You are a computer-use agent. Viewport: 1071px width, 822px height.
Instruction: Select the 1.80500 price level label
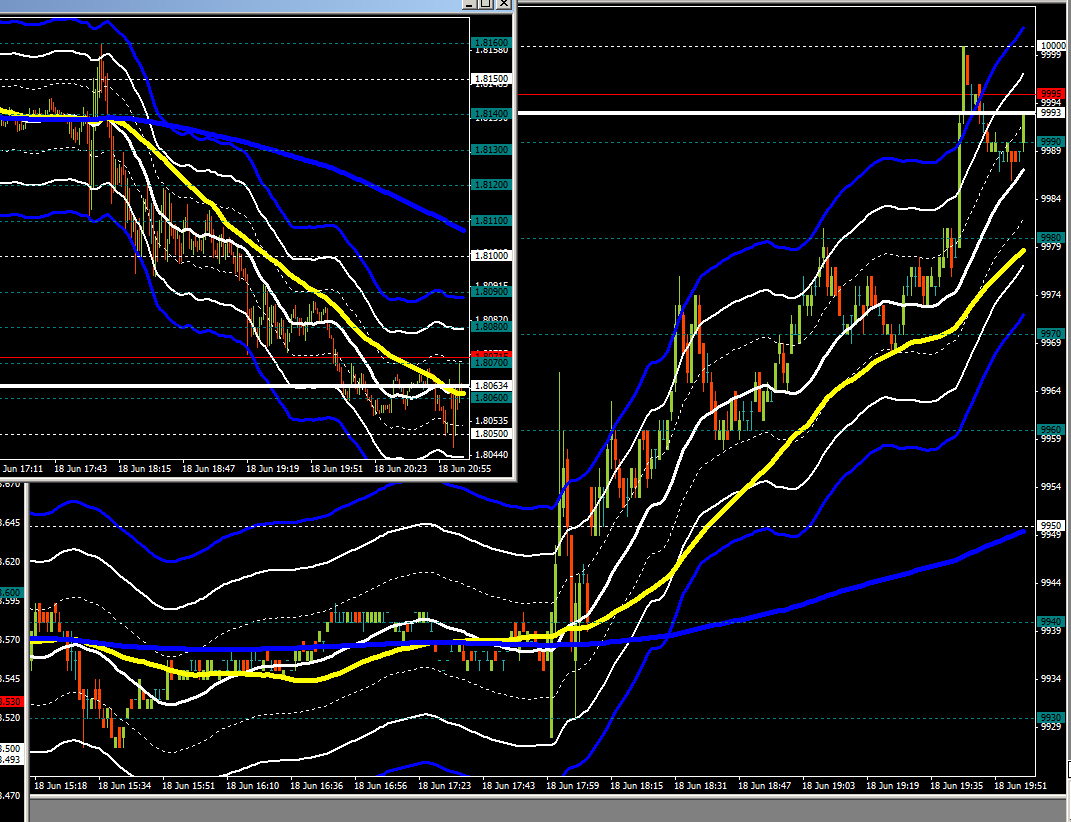[x=492, y=433]
